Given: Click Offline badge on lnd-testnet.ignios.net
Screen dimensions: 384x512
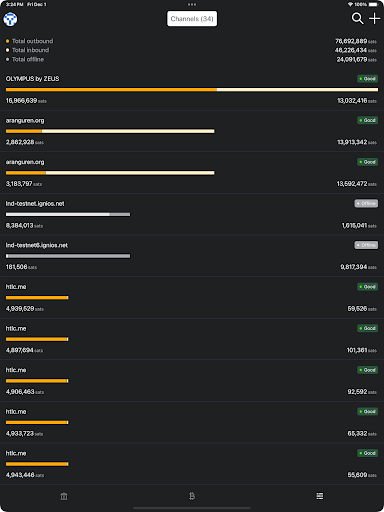Looking at the screenshot, I should [x=366, y=204].
